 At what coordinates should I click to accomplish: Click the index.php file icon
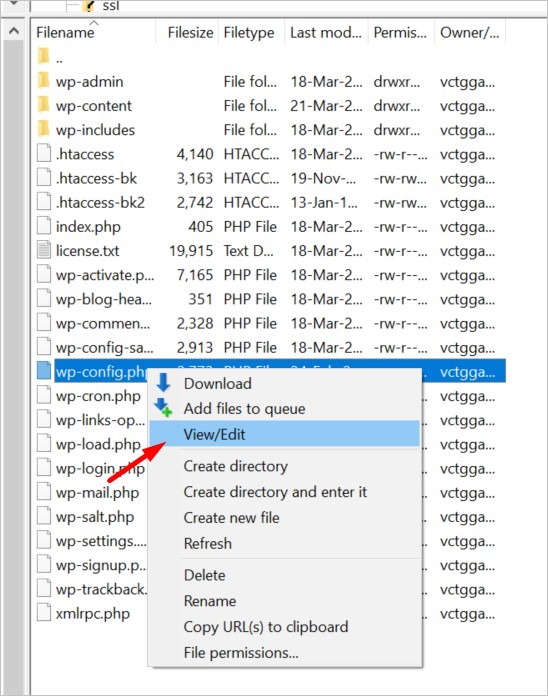(x=43, y=226)
